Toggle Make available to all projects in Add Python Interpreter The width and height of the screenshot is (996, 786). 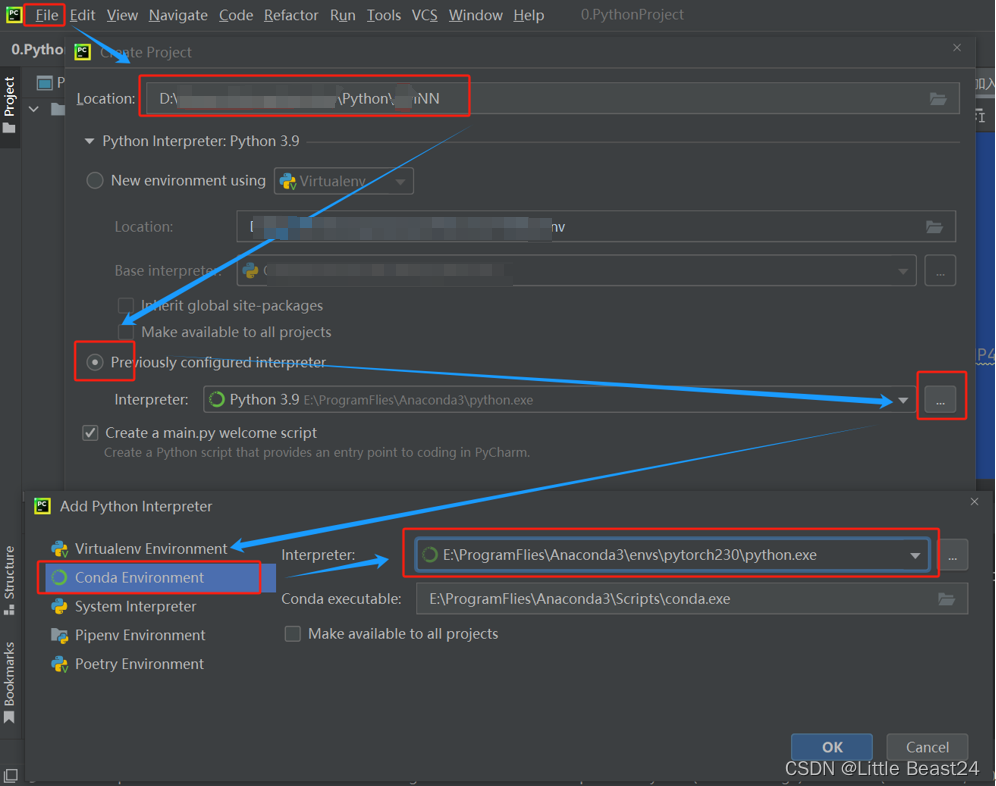pyautogui.click(x=293, y=634)
